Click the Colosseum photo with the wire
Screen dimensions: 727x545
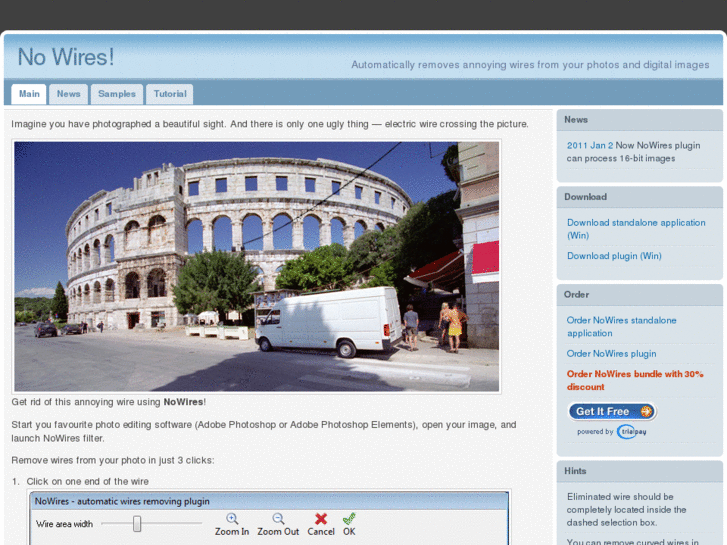[256, 267]
